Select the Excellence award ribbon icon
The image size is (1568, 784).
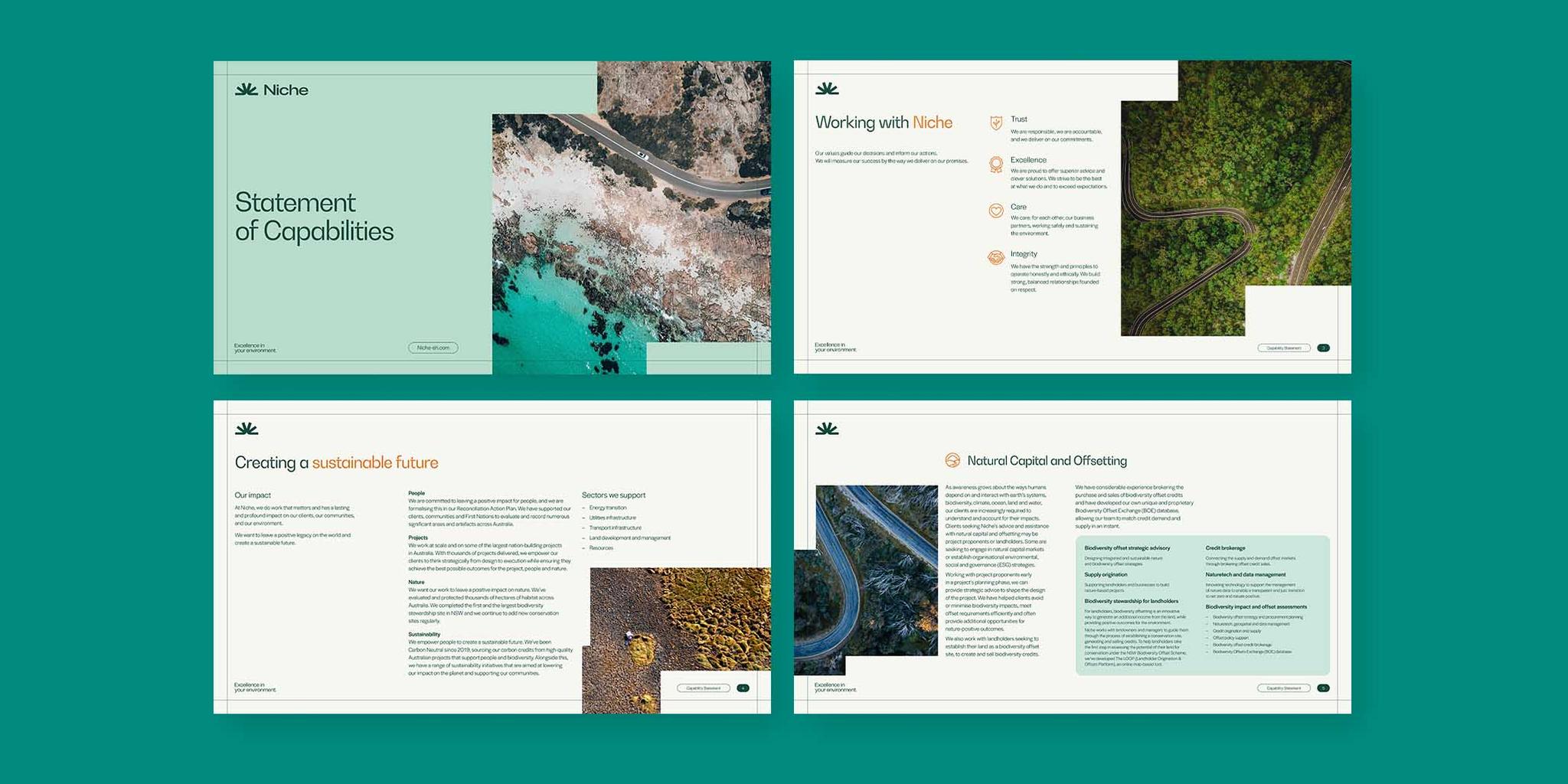pyautogui.click(x=995, y=164)
